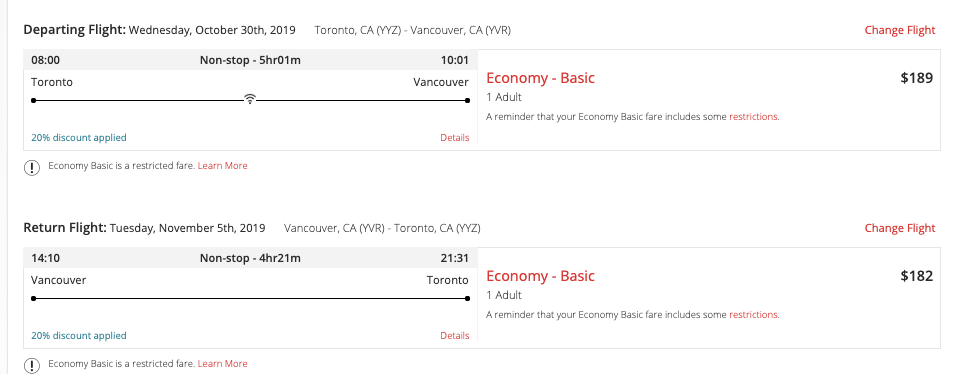Click the warning icon under return flight
This screenshot has width=955, height=374.
(x=32, y=365)
